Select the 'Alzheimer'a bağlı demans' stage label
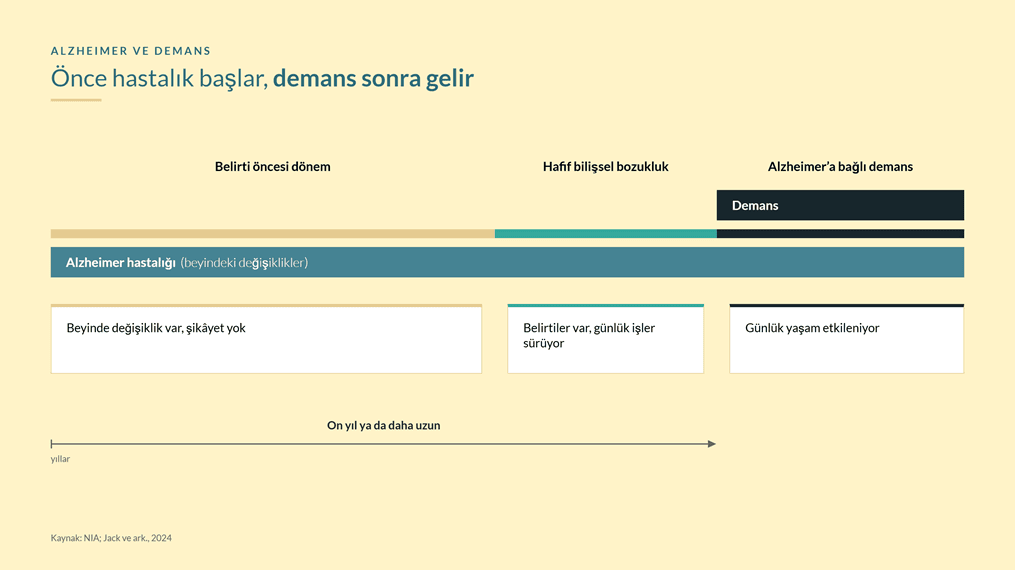 tap(840, 167)
